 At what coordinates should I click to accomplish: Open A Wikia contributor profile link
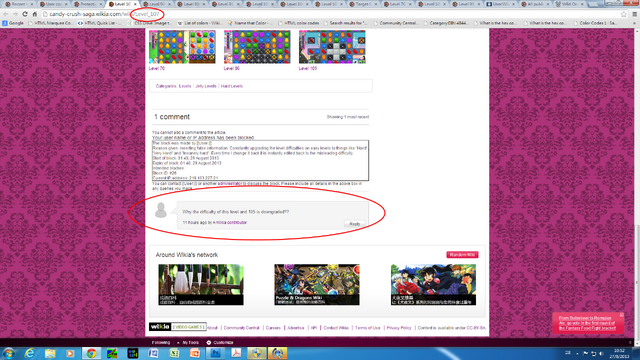(230, 222)
